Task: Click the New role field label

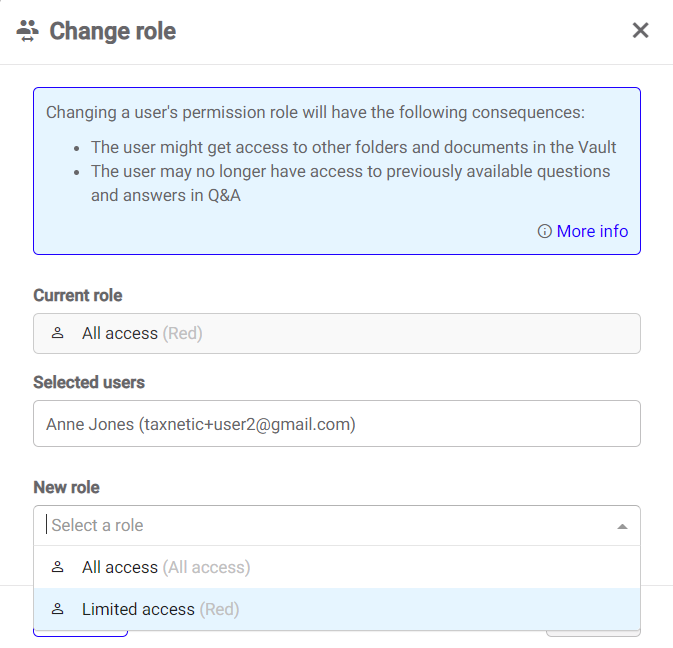Action: click(x=66, y=488)
